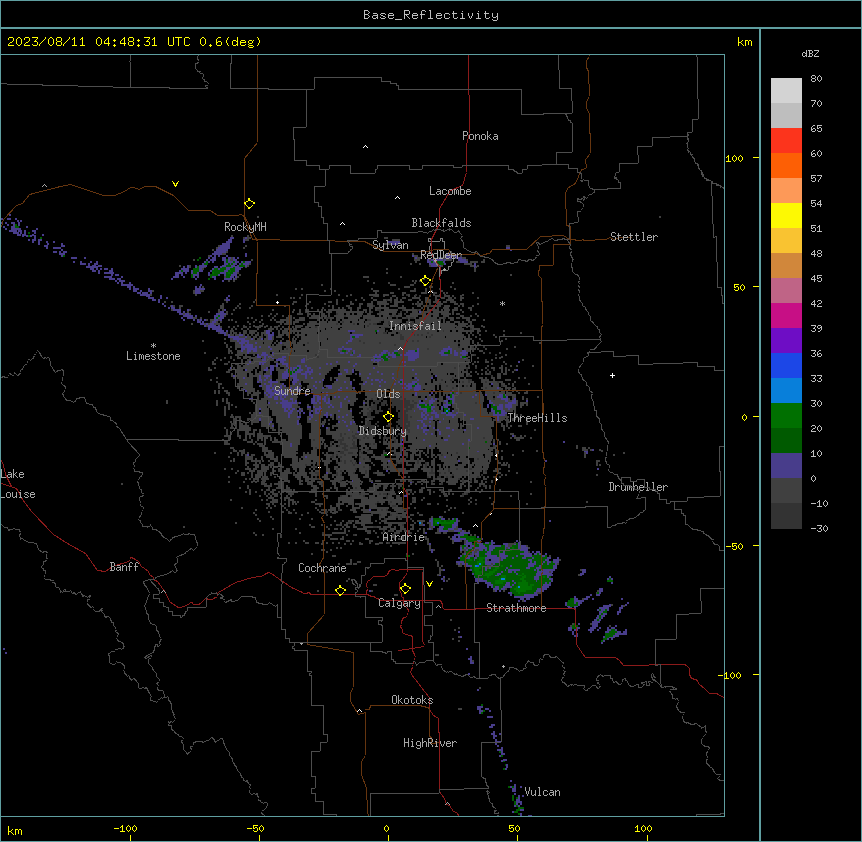Click the Ponoka city label
The height and width of the screenshot is (842, 862).
(480, 136)
